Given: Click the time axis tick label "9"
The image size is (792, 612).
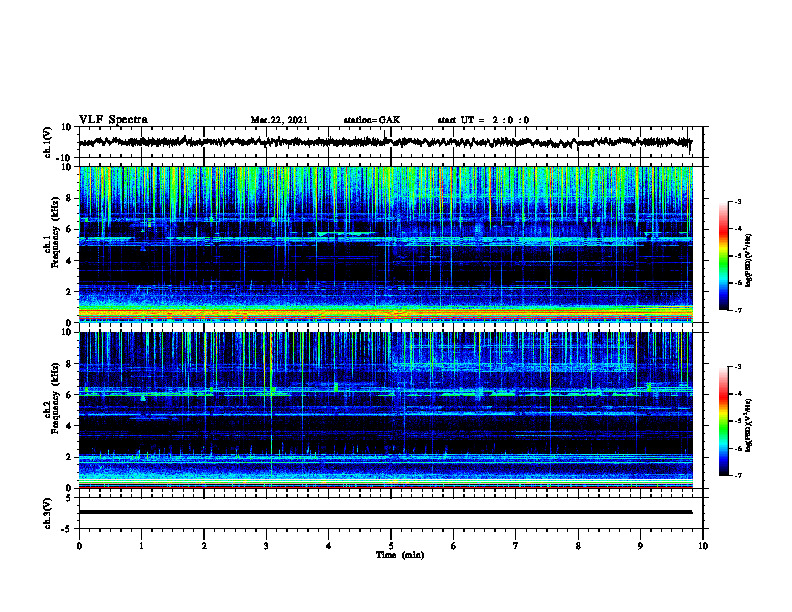Looking at the screenshot, I should click(640, 546).
